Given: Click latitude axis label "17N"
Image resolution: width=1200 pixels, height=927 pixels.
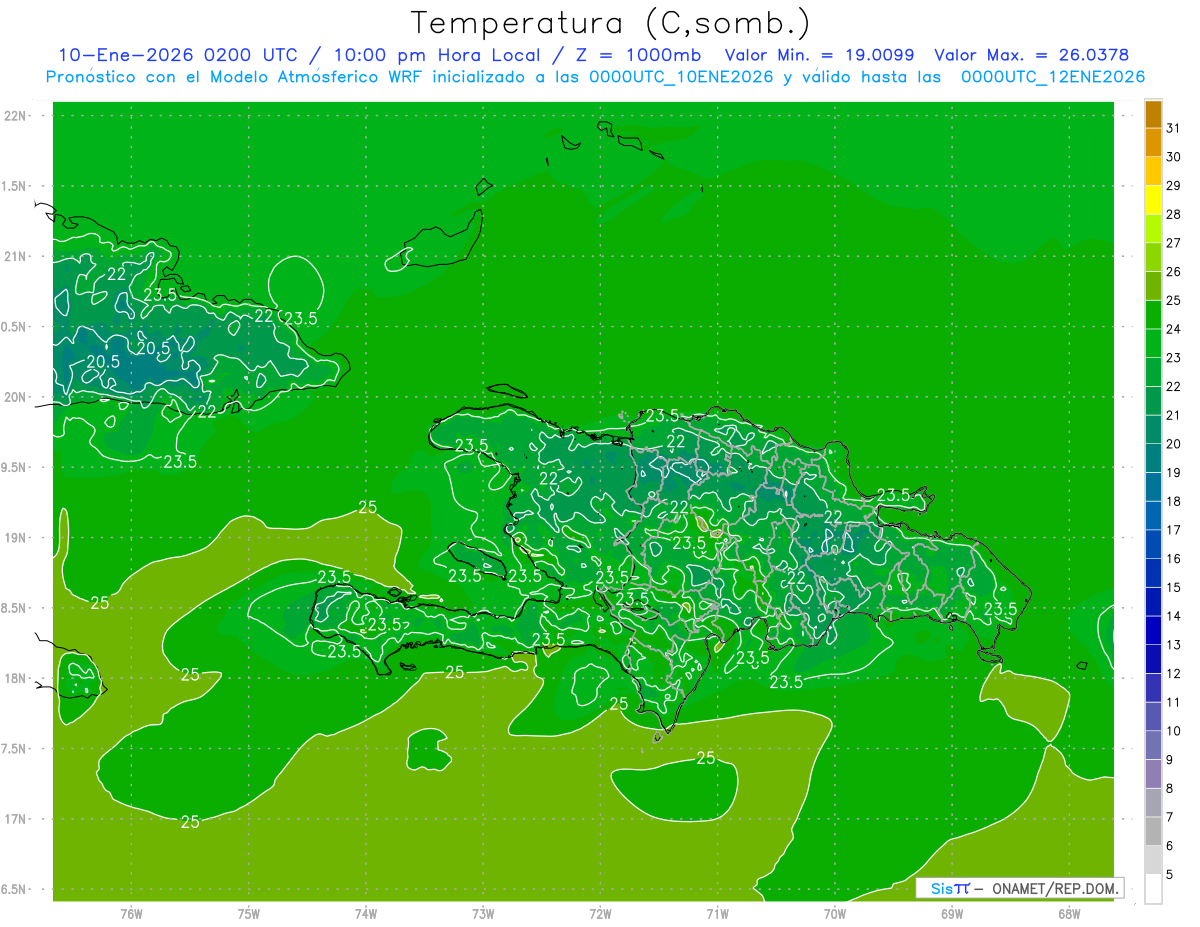Looking at the screenshot, I should (15, 819).
